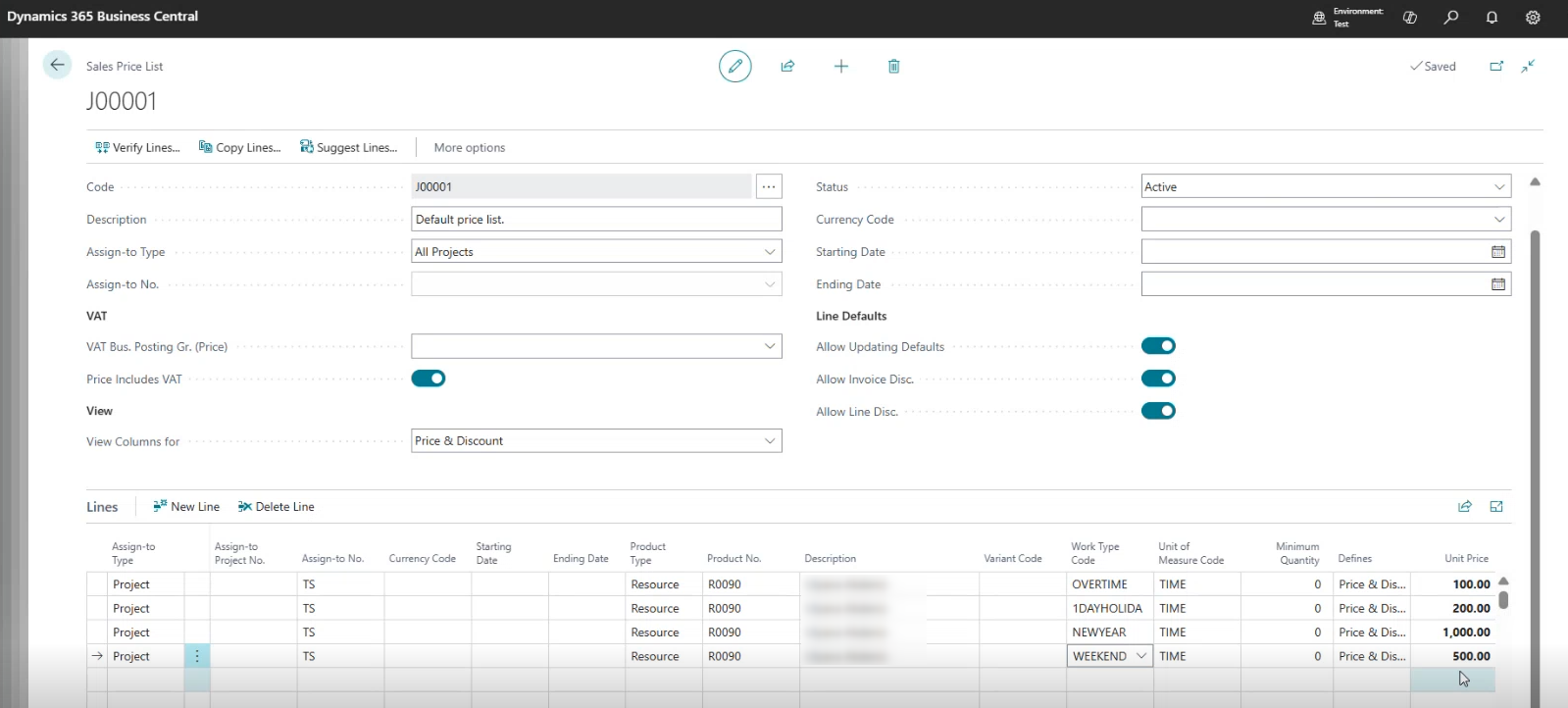1568x708 pixels.
Task: Open More options menu
Action: click(470, 147)
